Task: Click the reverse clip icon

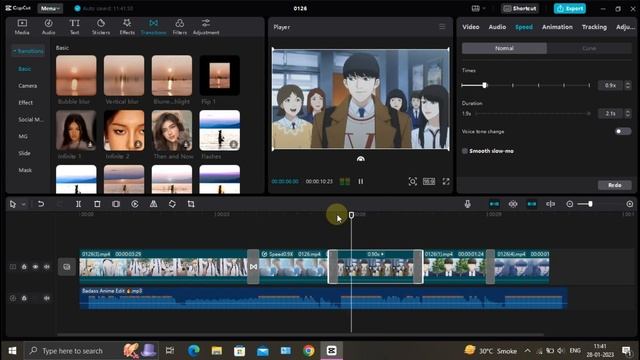Action: tap(135, 204)
